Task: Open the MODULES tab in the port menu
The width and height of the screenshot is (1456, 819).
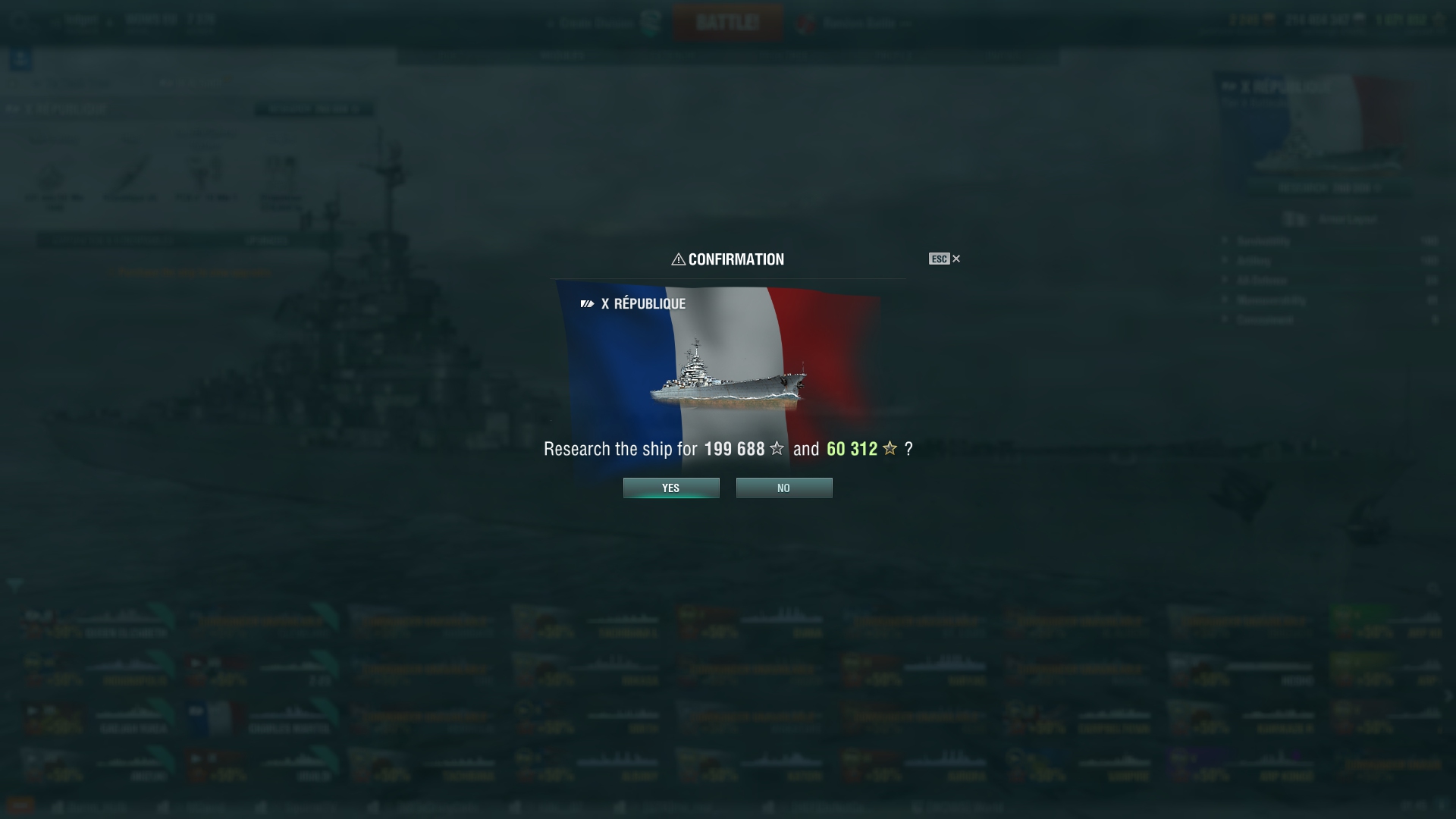Action: pyautogui.click(x=562, y=55)
